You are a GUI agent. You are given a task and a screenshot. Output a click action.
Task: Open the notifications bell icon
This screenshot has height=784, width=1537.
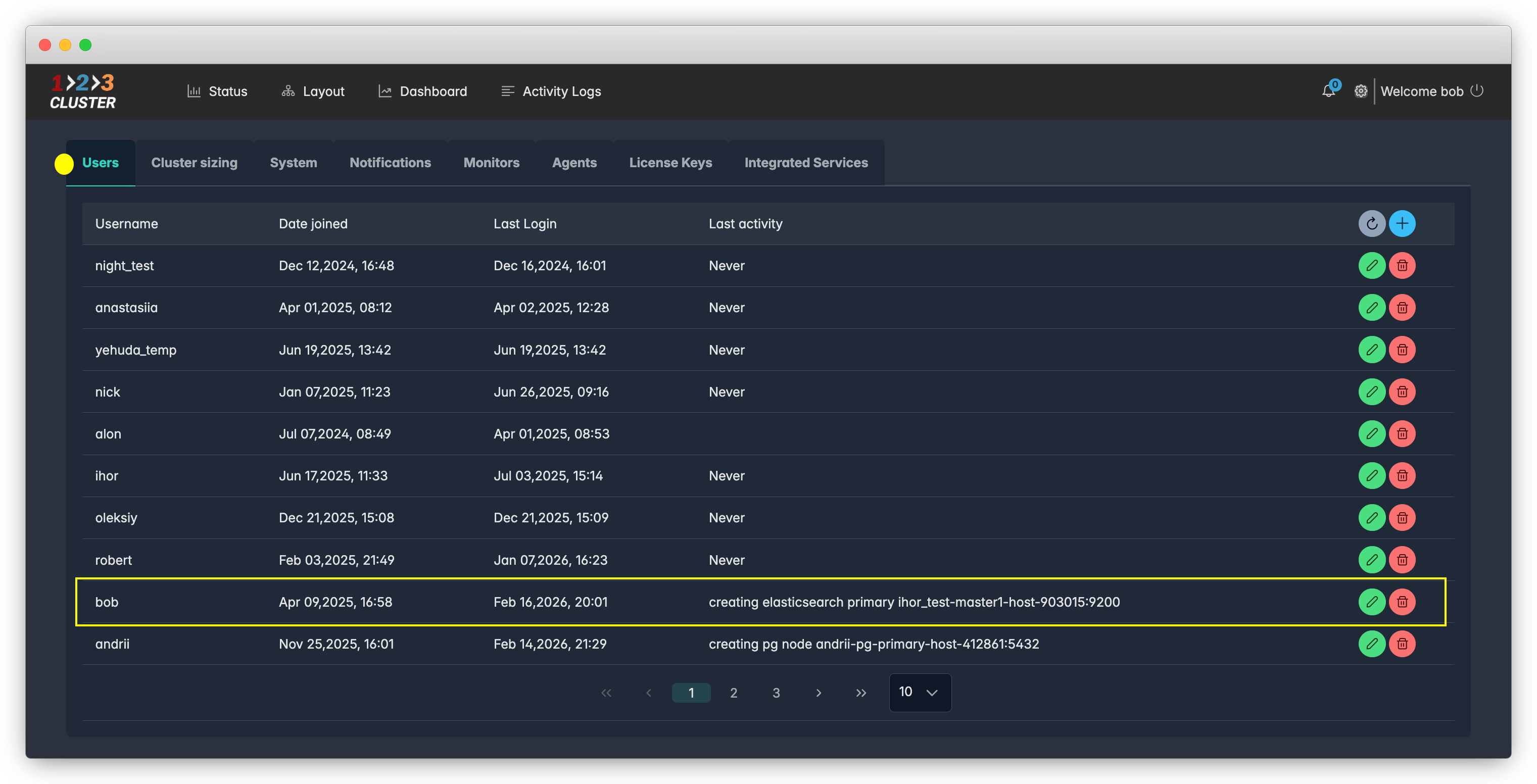pyautogui.click(x=1328, y=91)
